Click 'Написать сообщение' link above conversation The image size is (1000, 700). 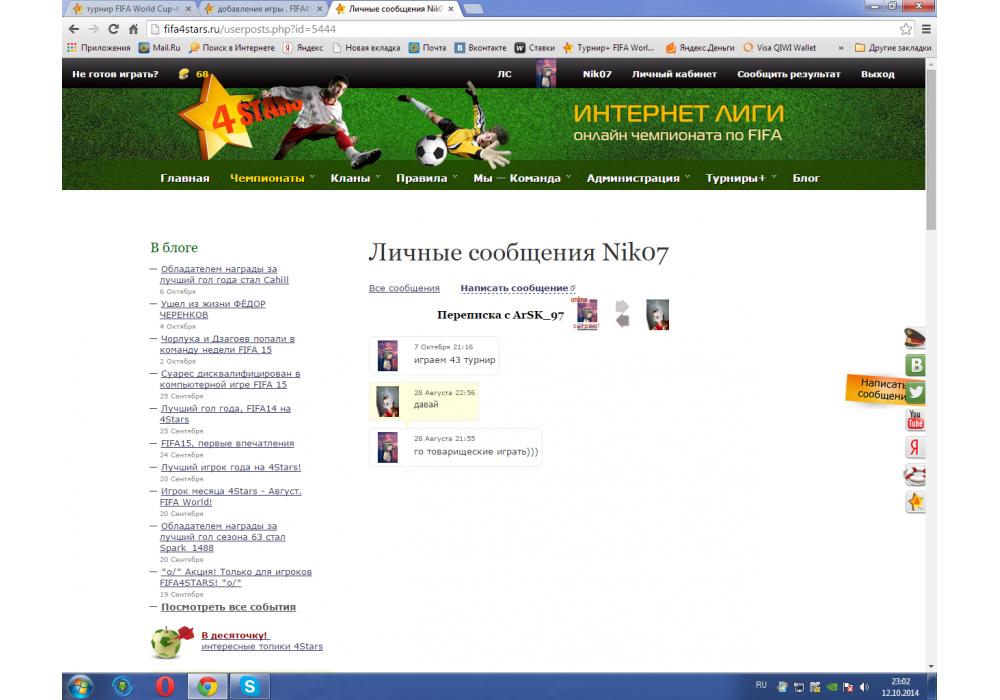pos(515,288)
